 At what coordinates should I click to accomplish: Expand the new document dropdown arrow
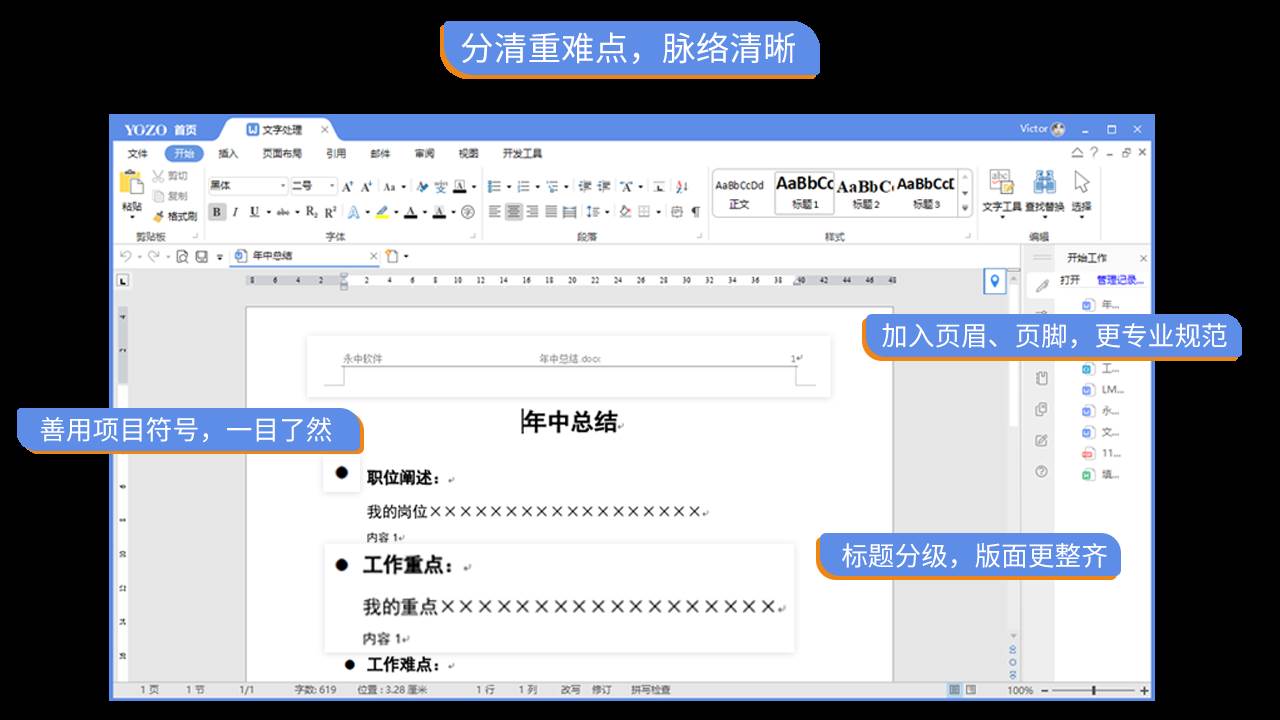point(406,257)
